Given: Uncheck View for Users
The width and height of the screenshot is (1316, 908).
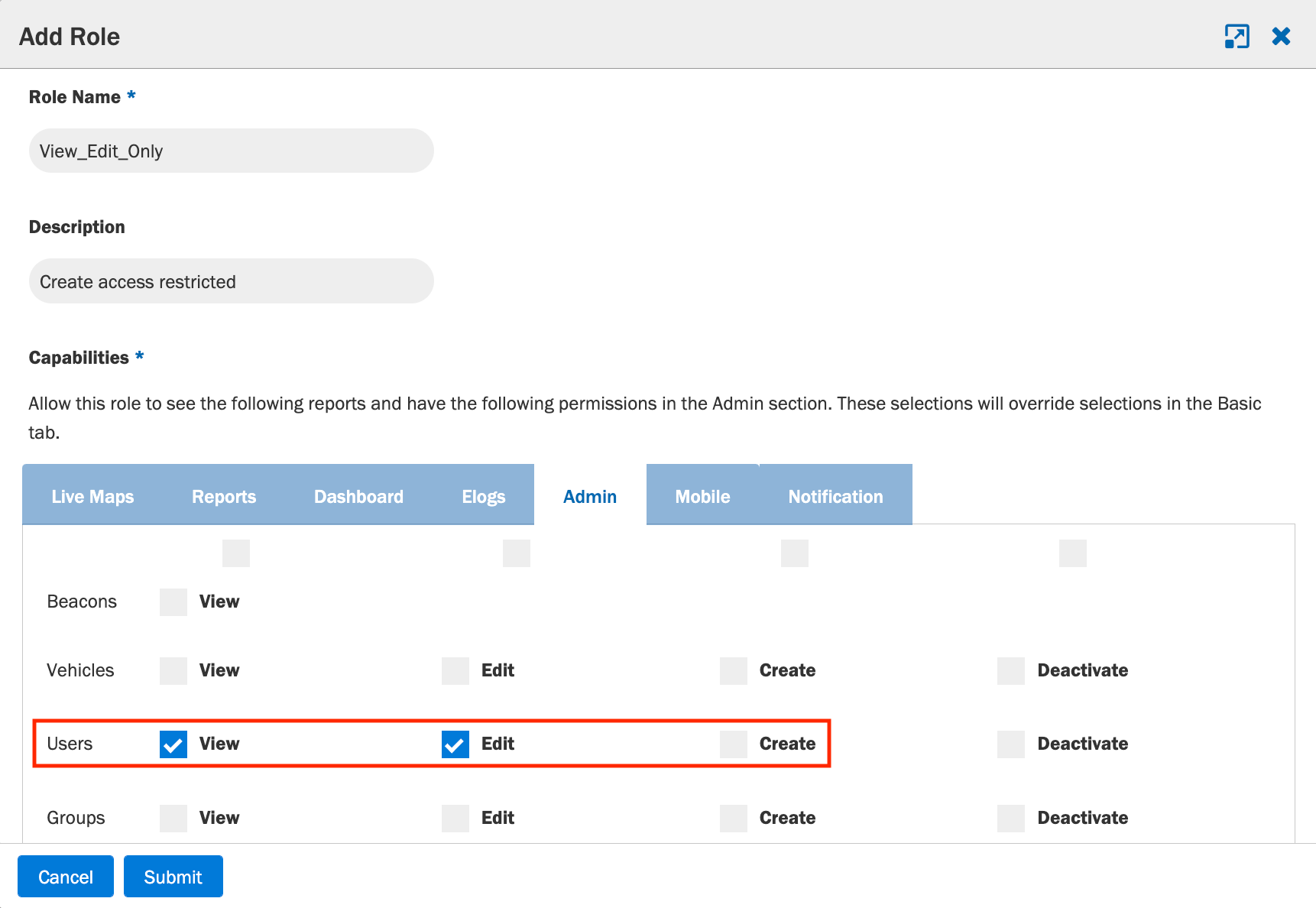Looking at the screenshot, I should click(x=173, y=744).
